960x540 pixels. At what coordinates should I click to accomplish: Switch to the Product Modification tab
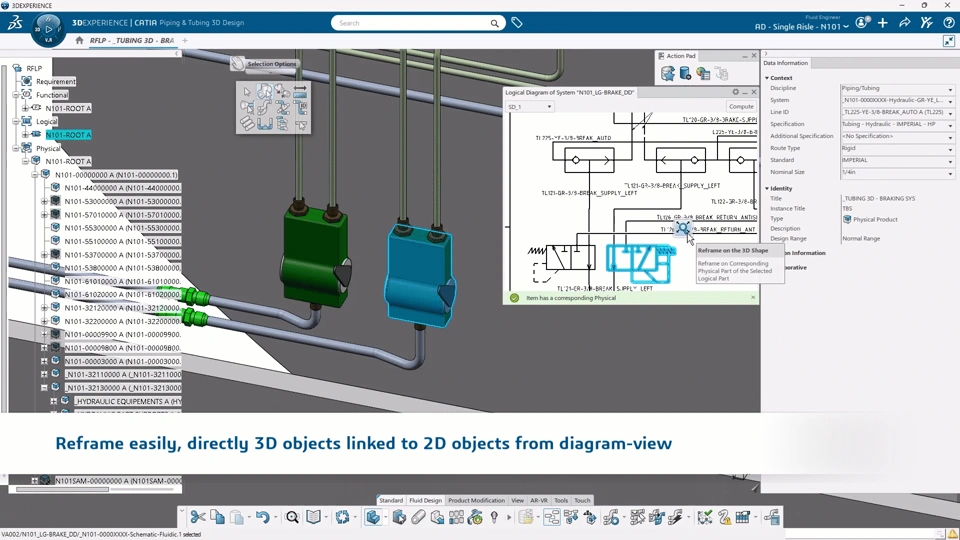pyautogui.click(x=476, y=500)
